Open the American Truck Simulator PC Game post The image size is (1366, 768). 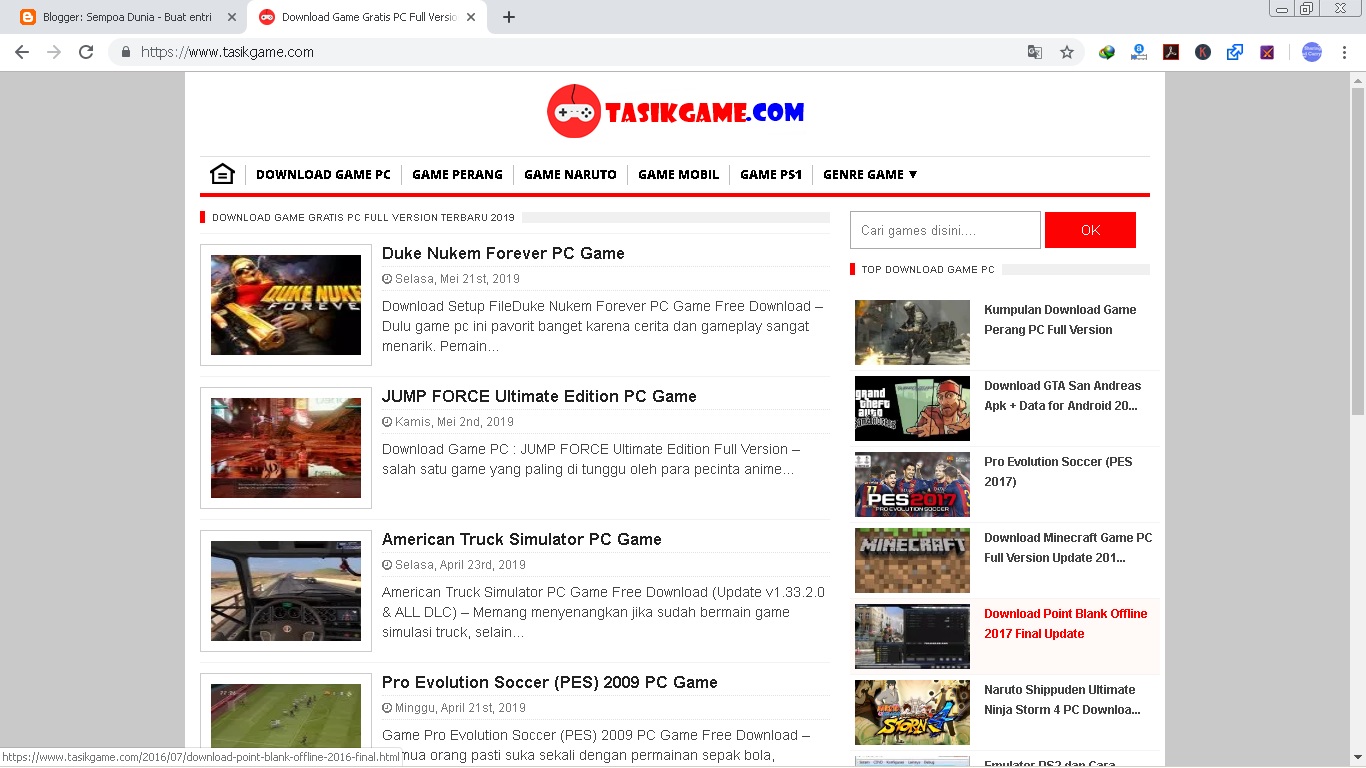tap(522, 539)
